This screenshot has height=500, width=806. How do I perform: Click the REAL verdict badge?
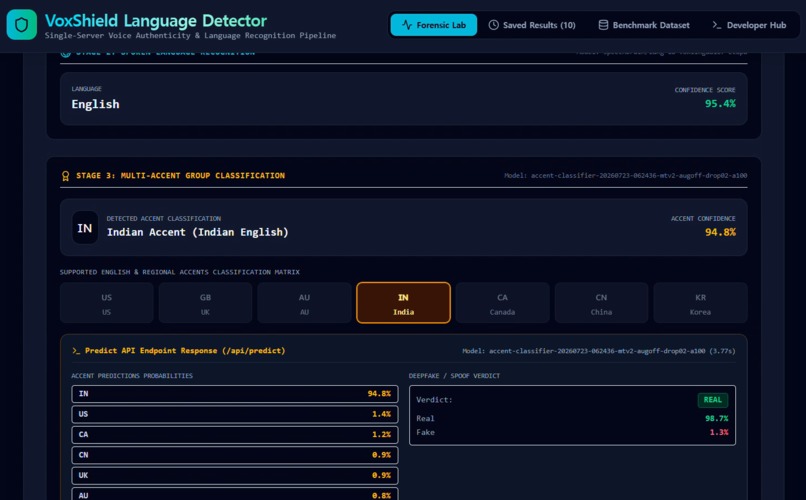point(712,400)
